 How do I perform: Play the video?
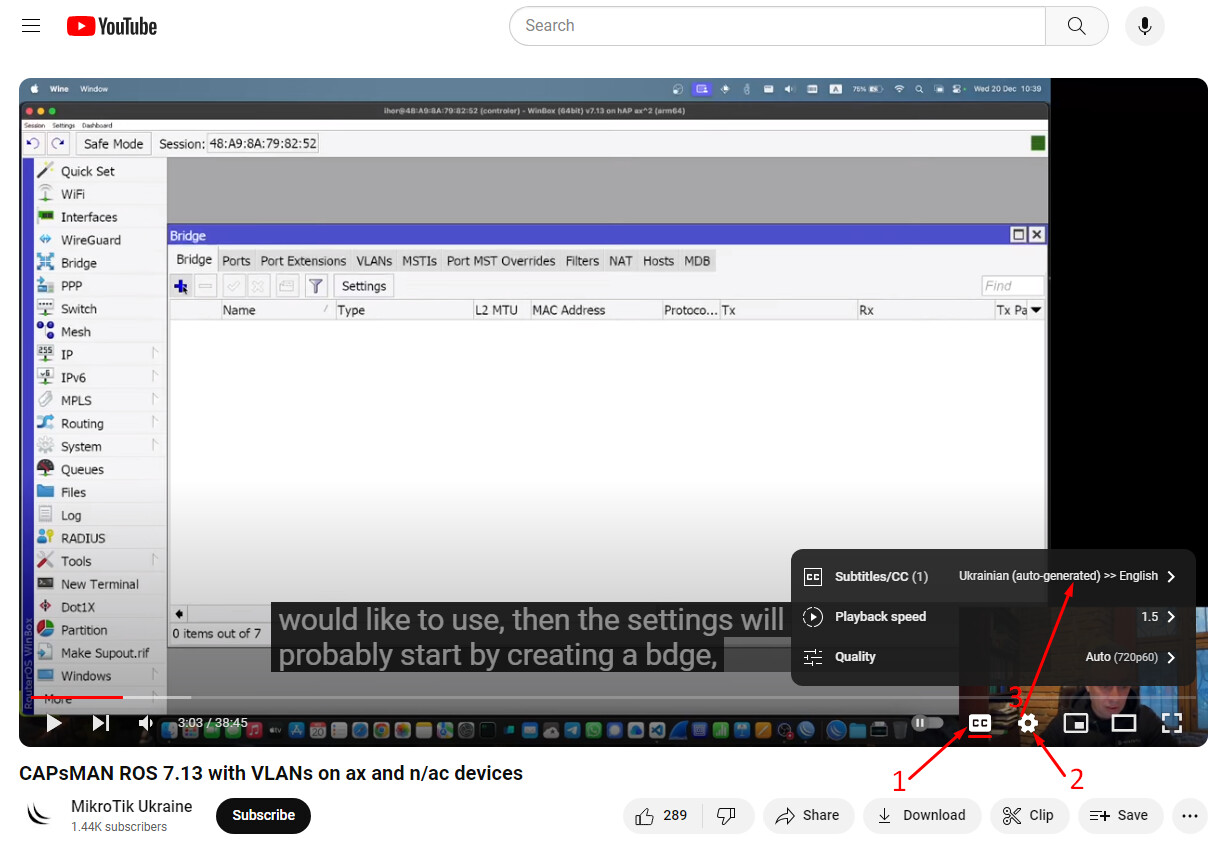click(x=54, y=722)
